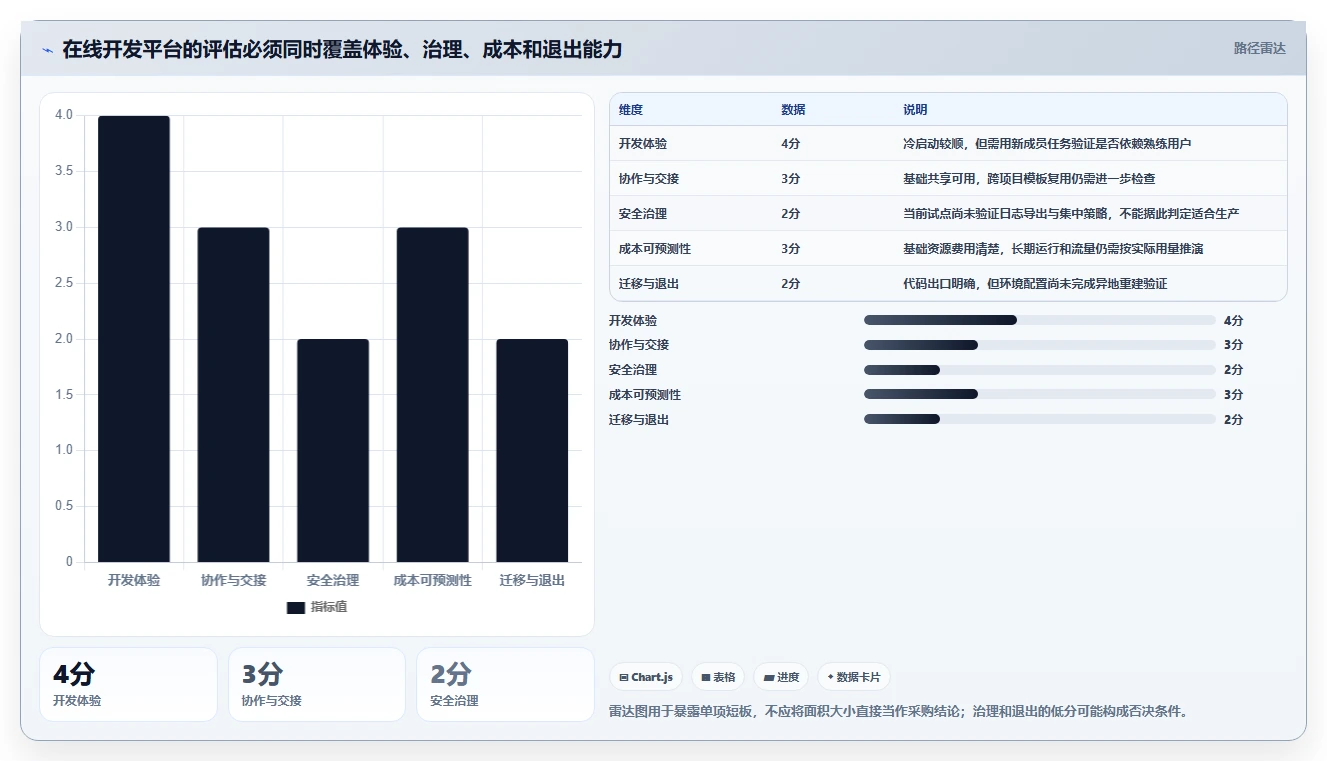Viewport: 1327px width, 761px height.
Task: Click the 成本可预测性 bar in the chart
Action: [432, 395]
